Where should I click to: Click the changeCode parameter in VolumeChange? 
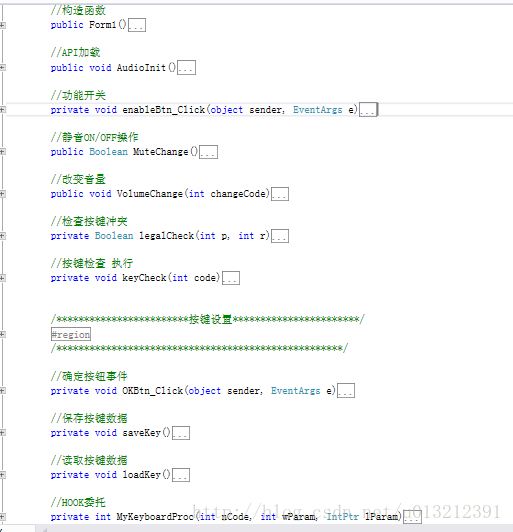238,194
